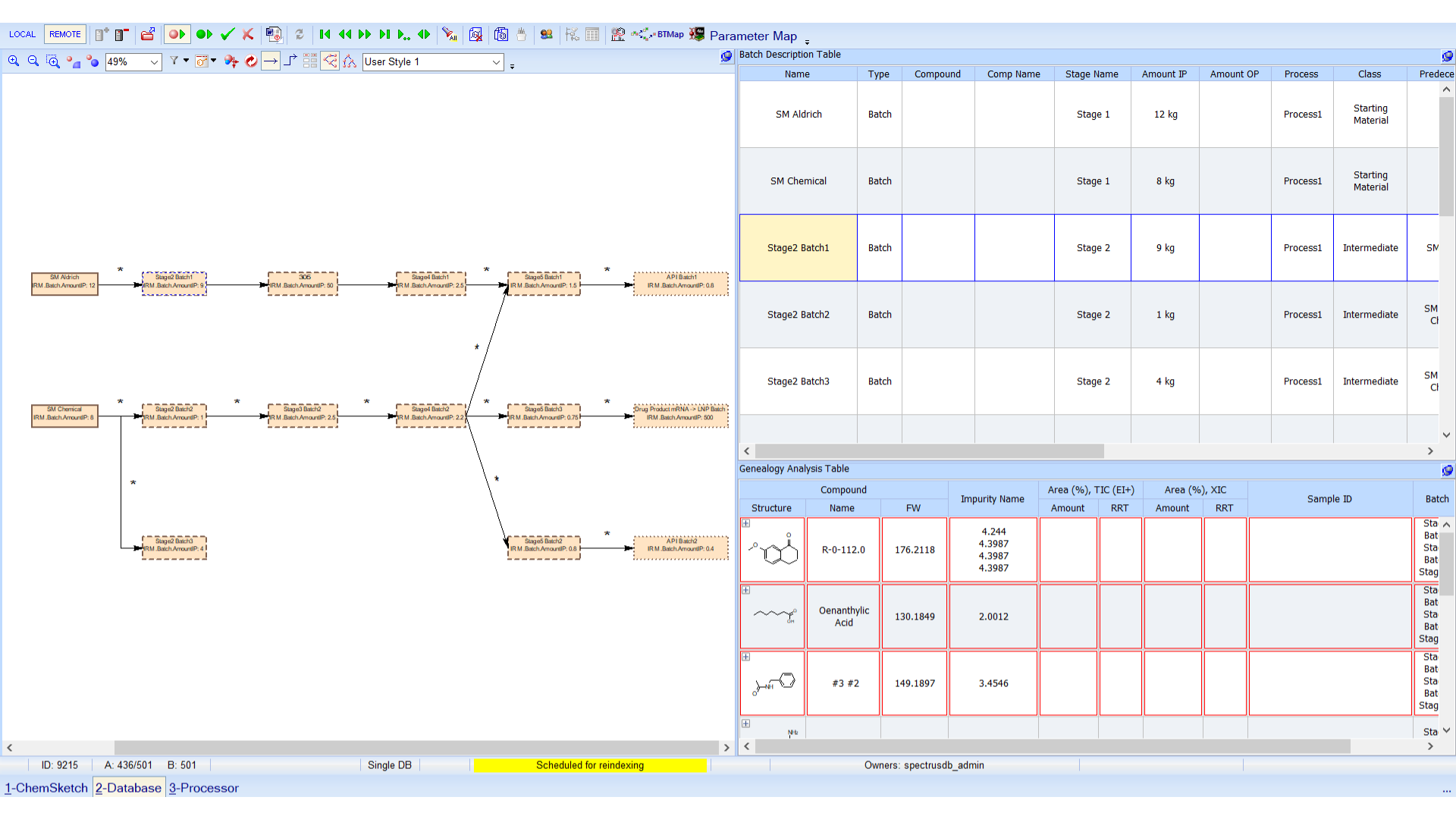The width and height of the screenshot is (1456, 819).
Task: Select the rewind to start icon
Action: click(323, 35)
